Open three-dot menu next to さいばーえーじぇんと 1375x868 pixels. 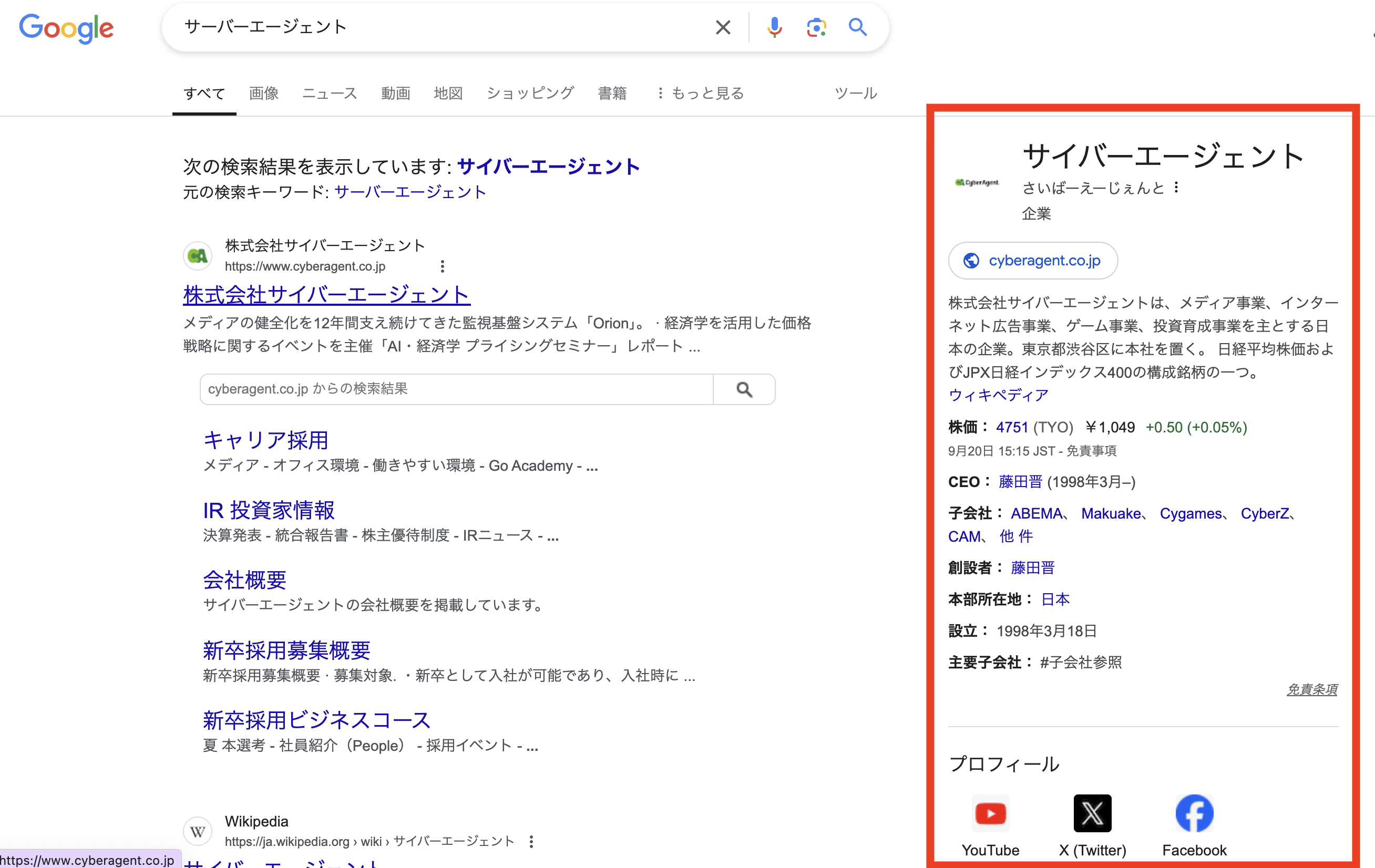click(x=1176, y=188)
